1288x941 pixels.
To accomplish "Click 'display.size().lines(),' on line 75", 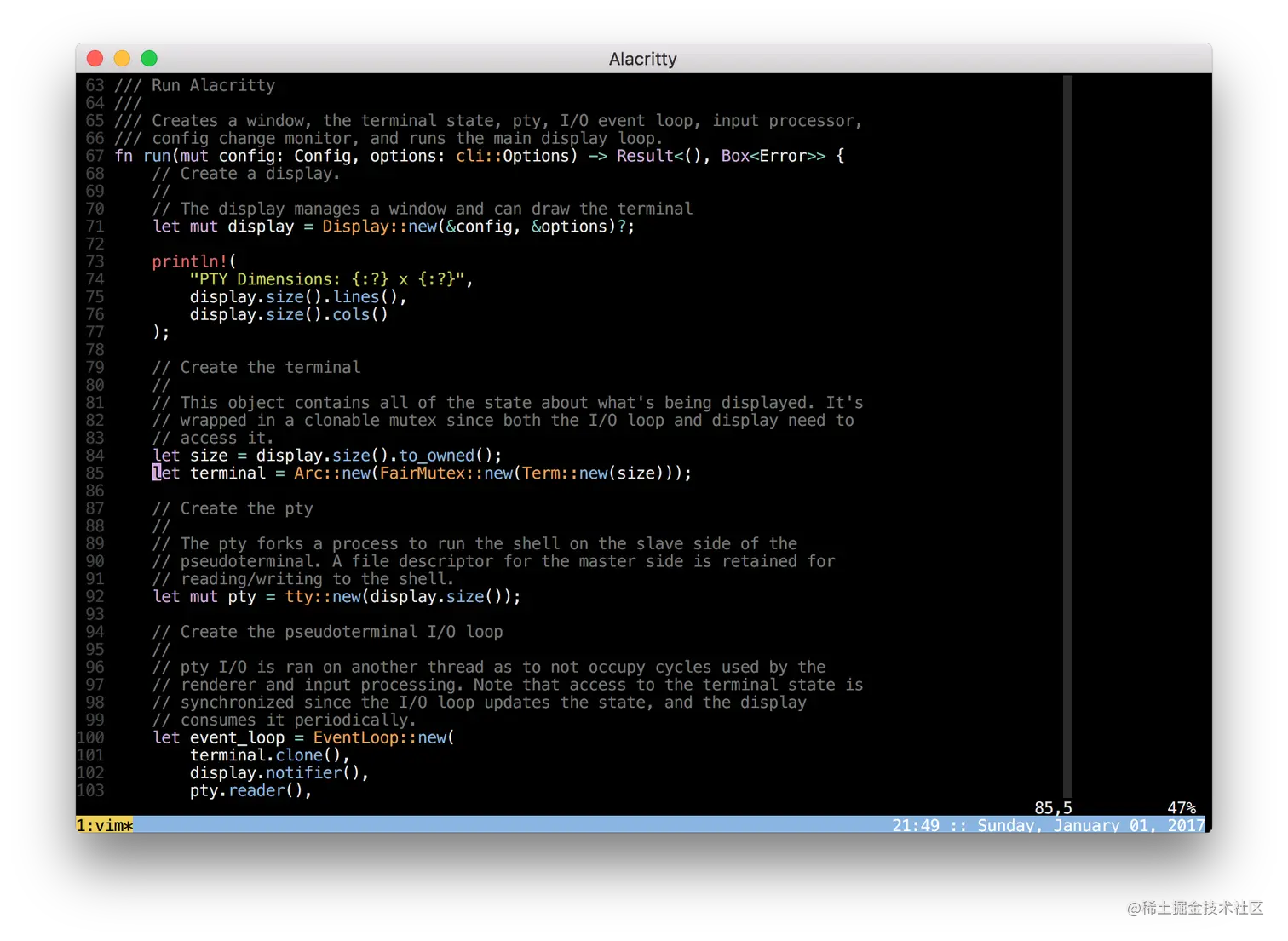I will tap(298, 297).
